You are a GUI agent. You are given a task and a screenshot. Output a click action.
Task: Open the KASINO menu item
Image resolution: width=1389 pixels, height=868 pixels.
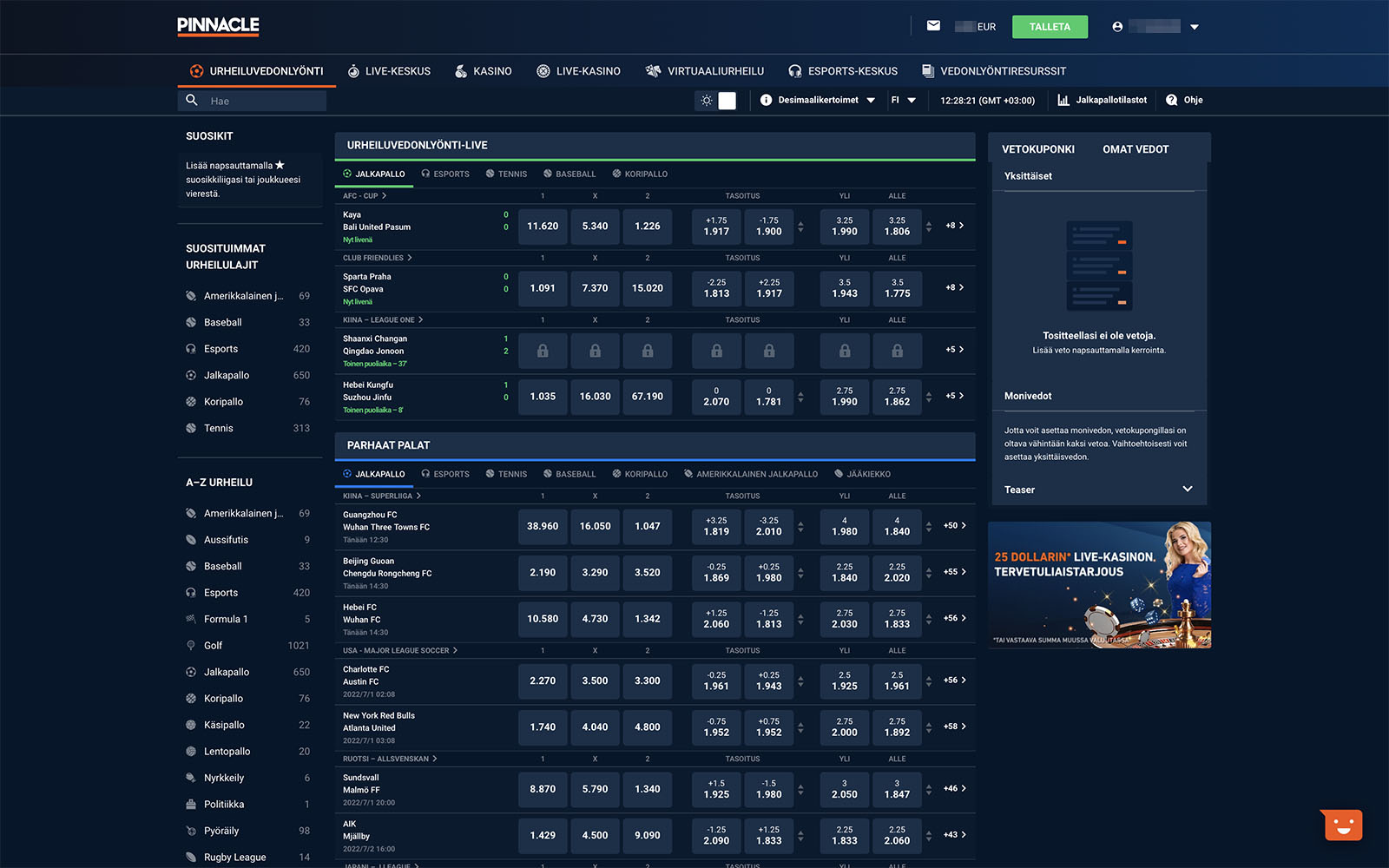(x=484, y=71)
